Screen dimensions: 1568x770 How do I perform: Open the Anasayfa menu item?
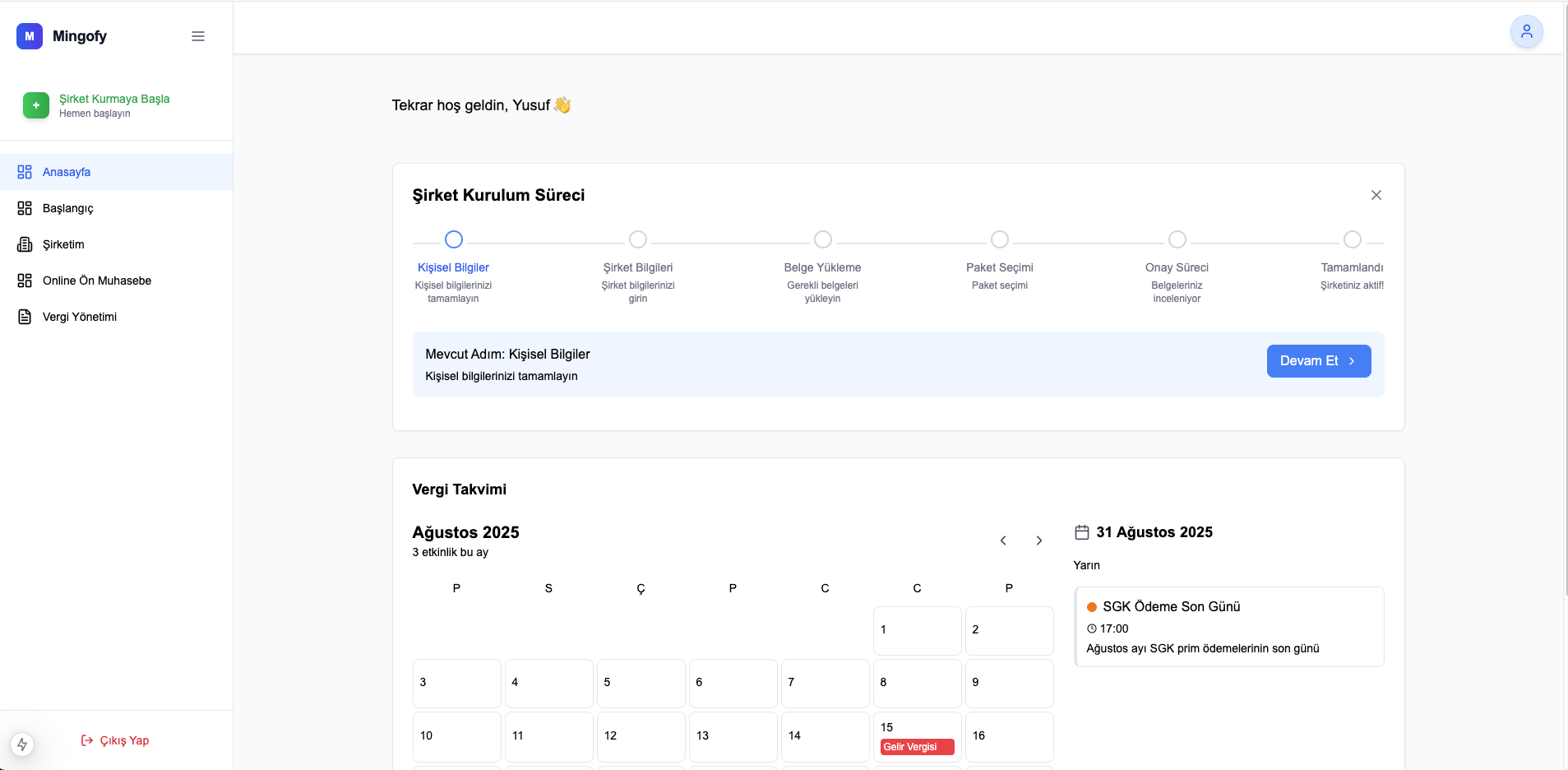pos(67,172)
